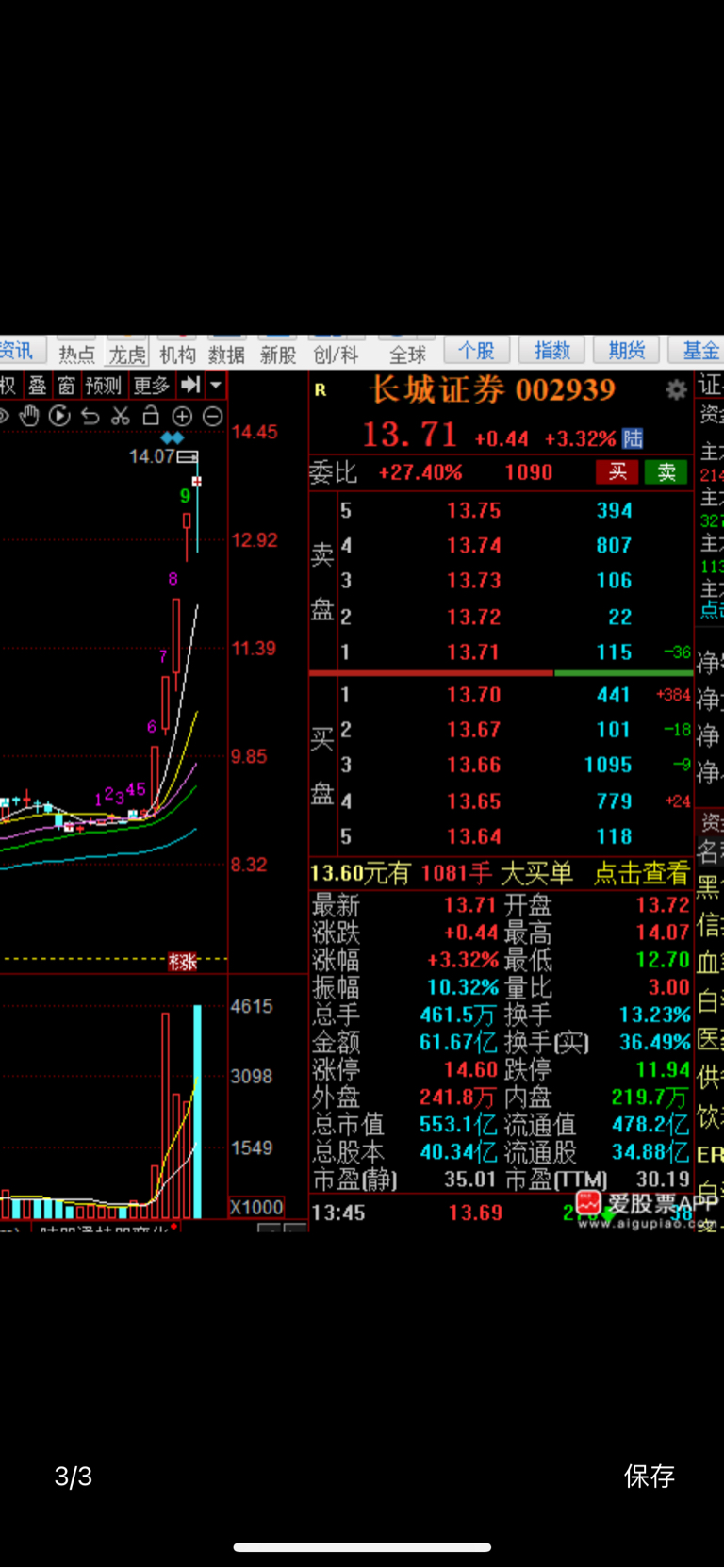This screenshot has width=724, height=1568.
Task: Click the 涨停 14.60 value
Action: coord(470,1070)
